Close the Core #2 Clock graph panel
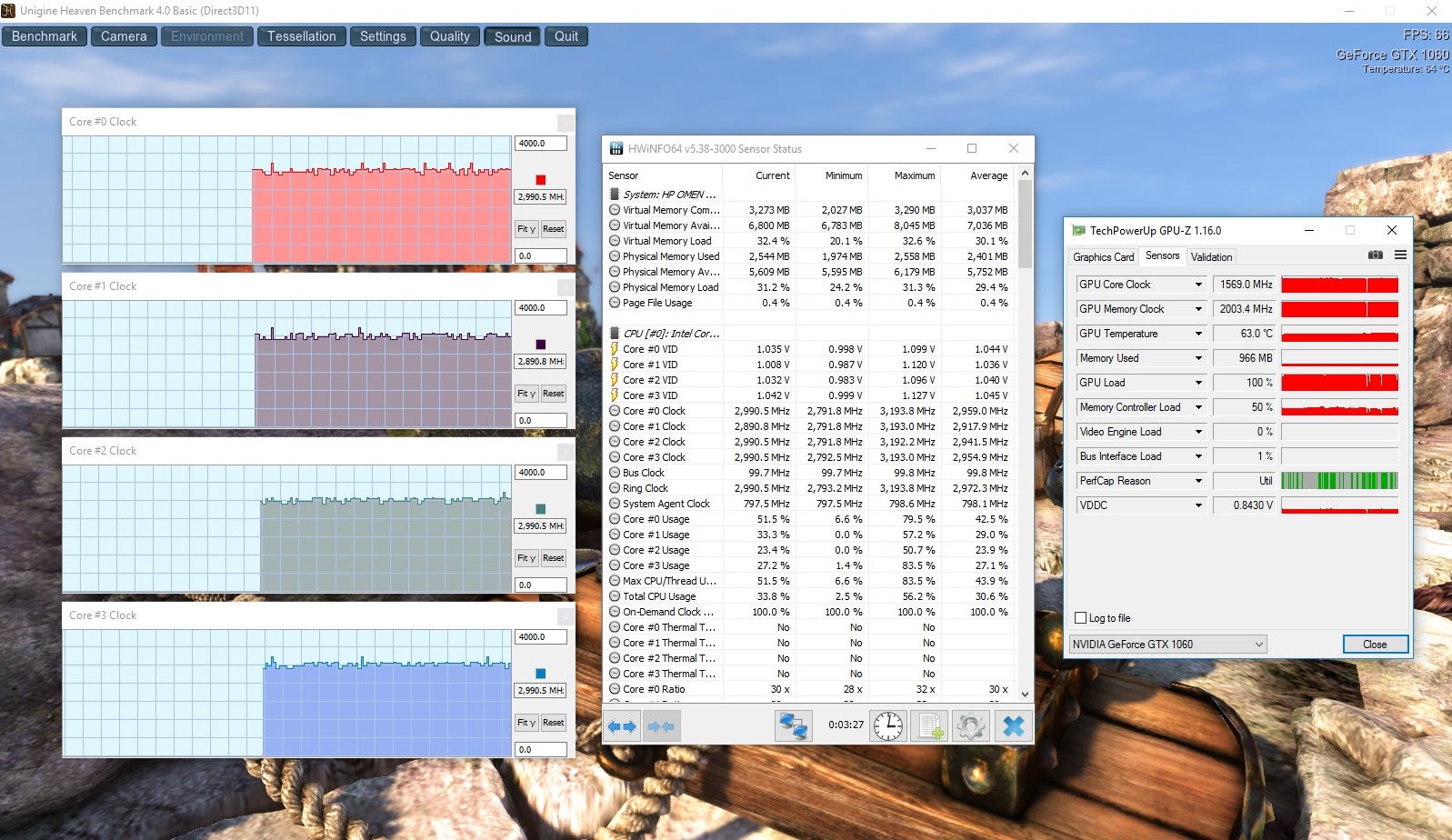The width and height of the screenshot is (1452, 840). tap(566, 451)
